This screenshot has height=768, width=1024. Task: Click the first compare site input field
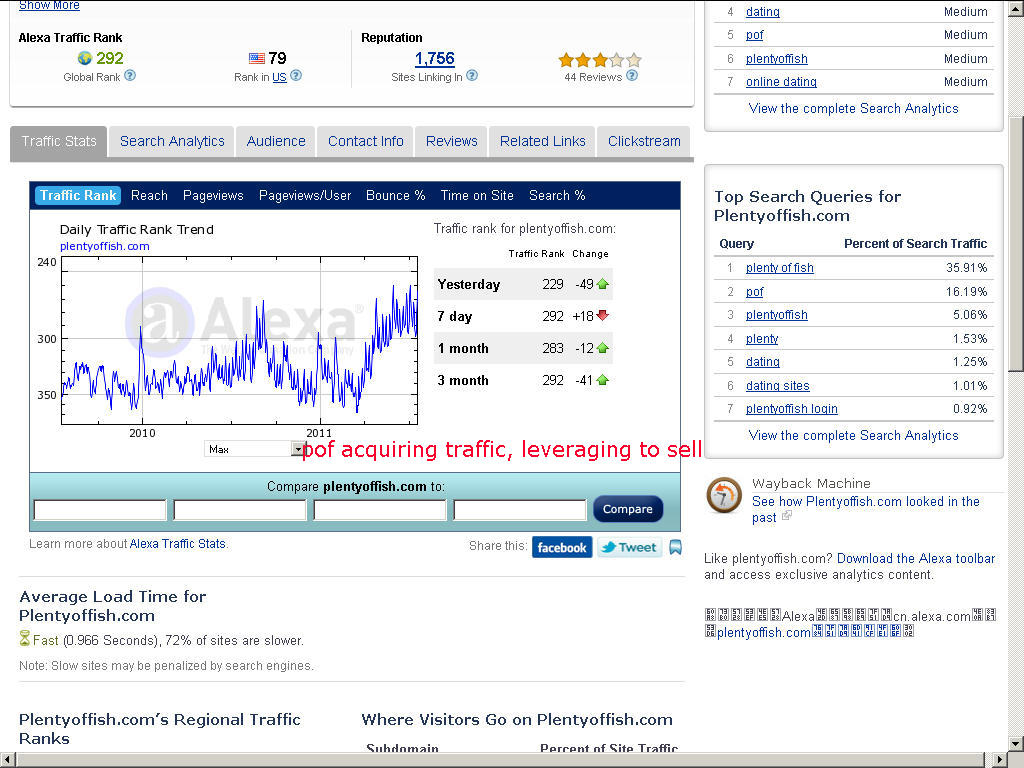pyautogui.click(x=100, y=510)
